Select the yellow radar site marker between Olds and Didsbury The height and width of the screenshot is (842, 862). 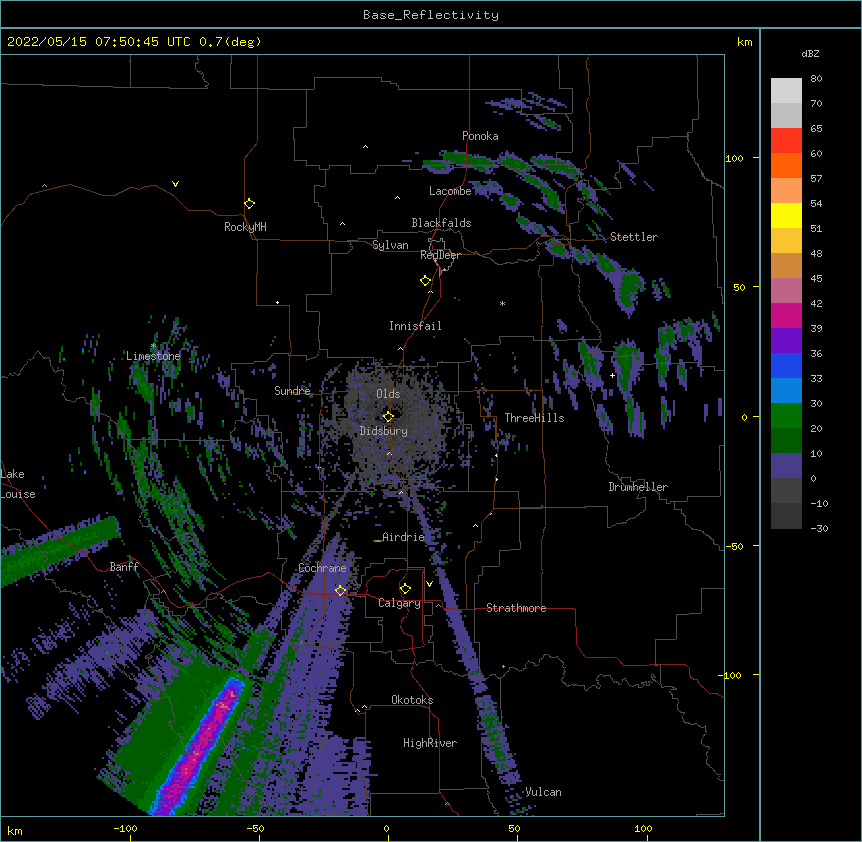click(x=388, y=416)
